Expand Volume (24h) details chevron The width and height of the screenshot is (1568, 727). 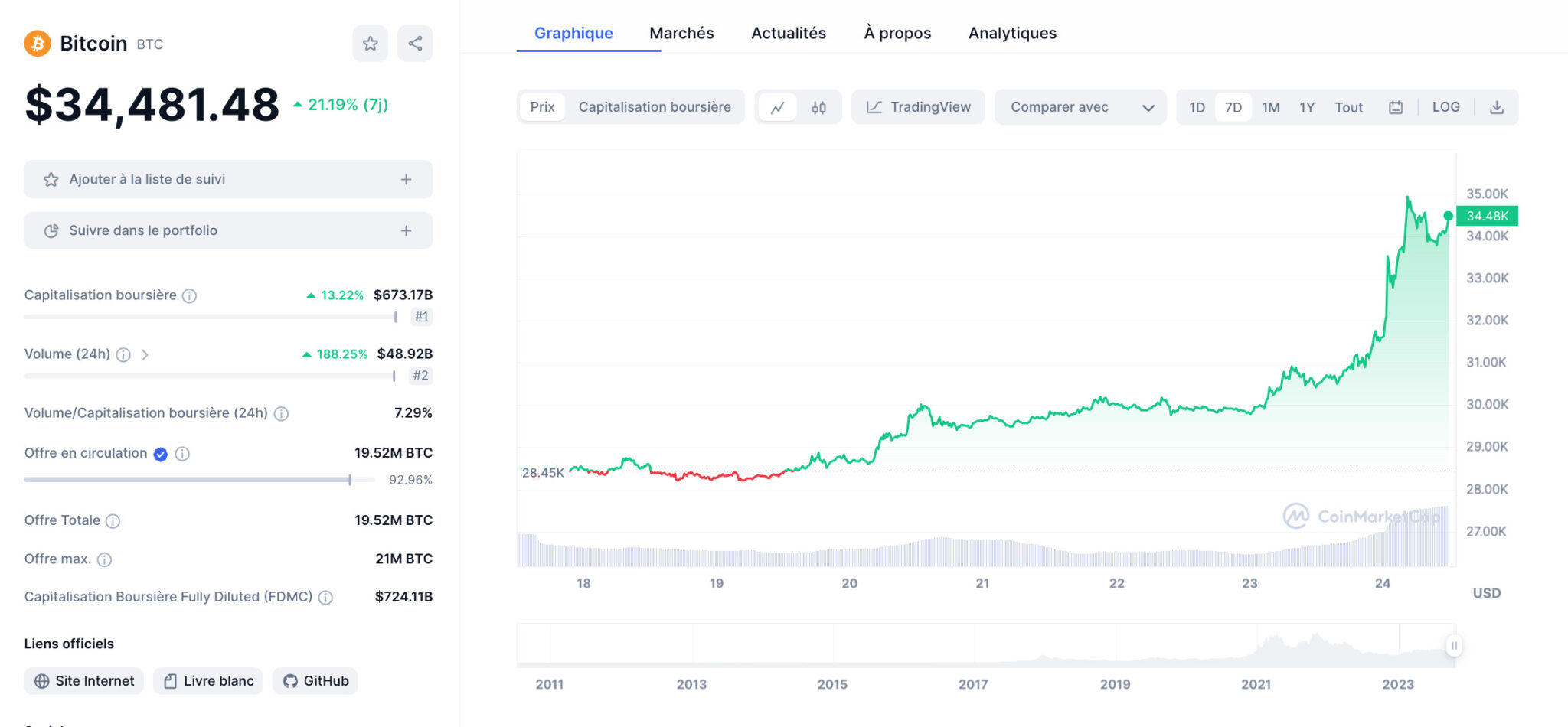click(144, 354)
